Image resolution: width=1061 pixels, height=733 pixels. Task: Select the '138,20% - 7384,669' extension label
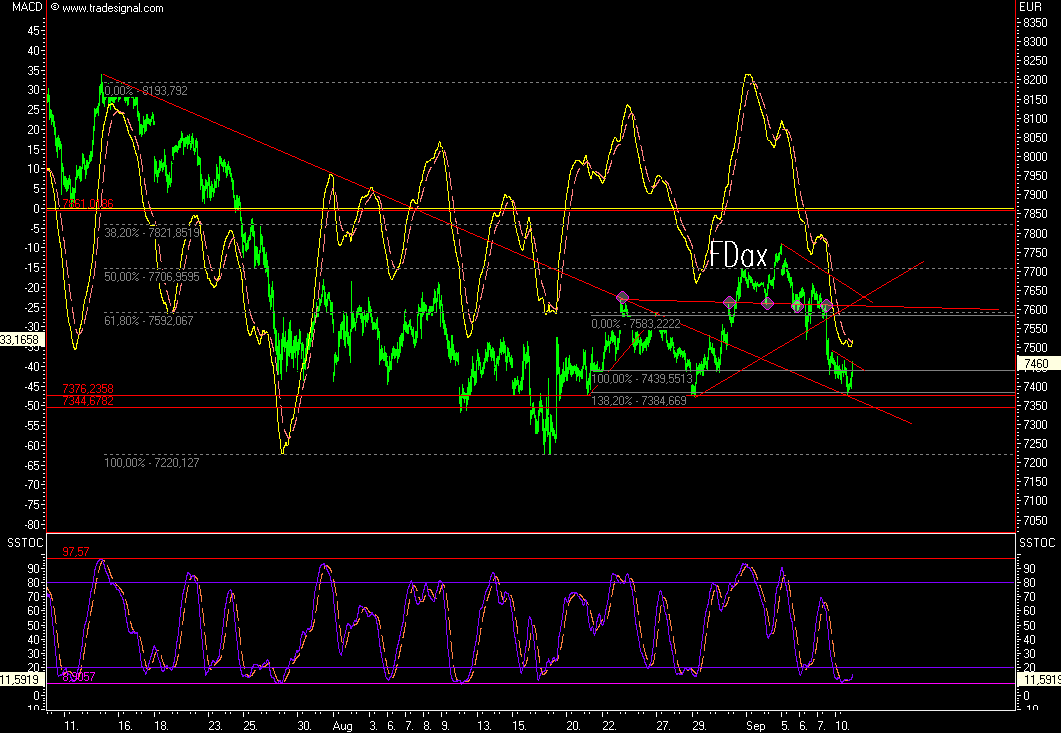639,401
